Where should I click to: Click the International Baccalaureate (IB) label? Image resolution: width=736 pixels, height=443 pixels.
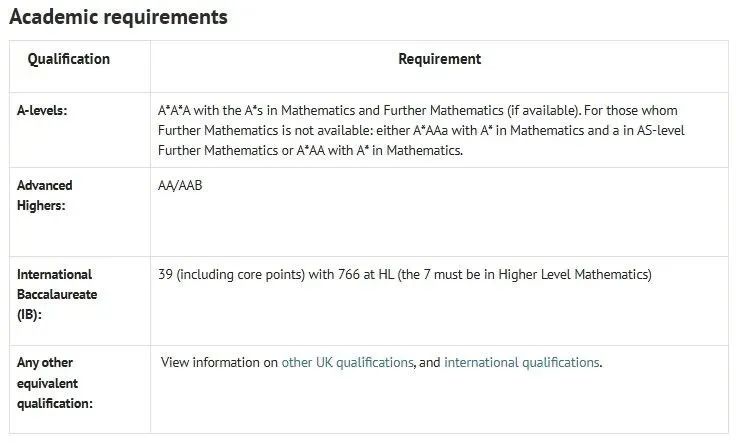pyautogui.click(x=57, y=294)
